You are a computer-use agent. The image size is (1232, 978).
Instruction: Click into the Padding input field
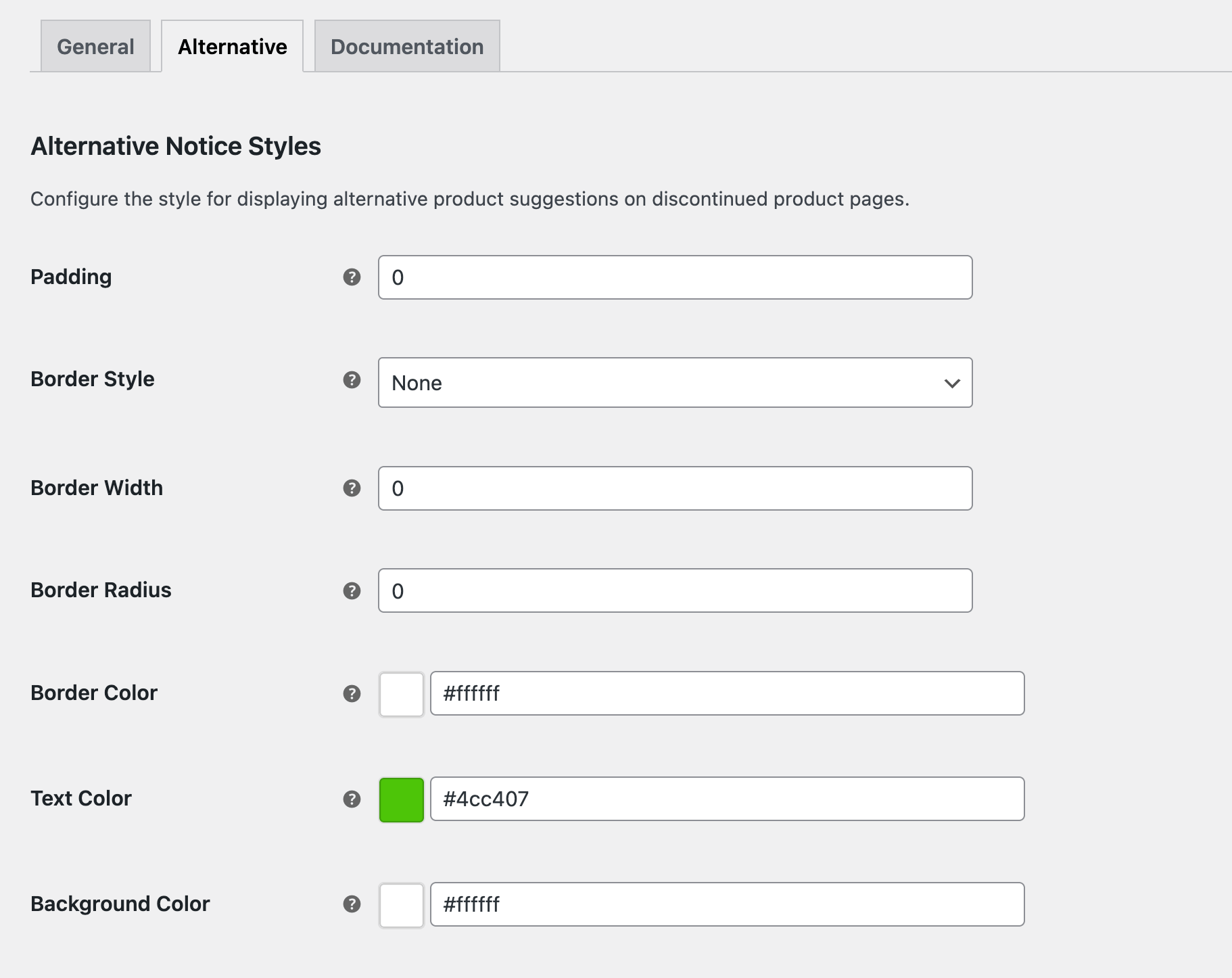(x=675, y=277)
